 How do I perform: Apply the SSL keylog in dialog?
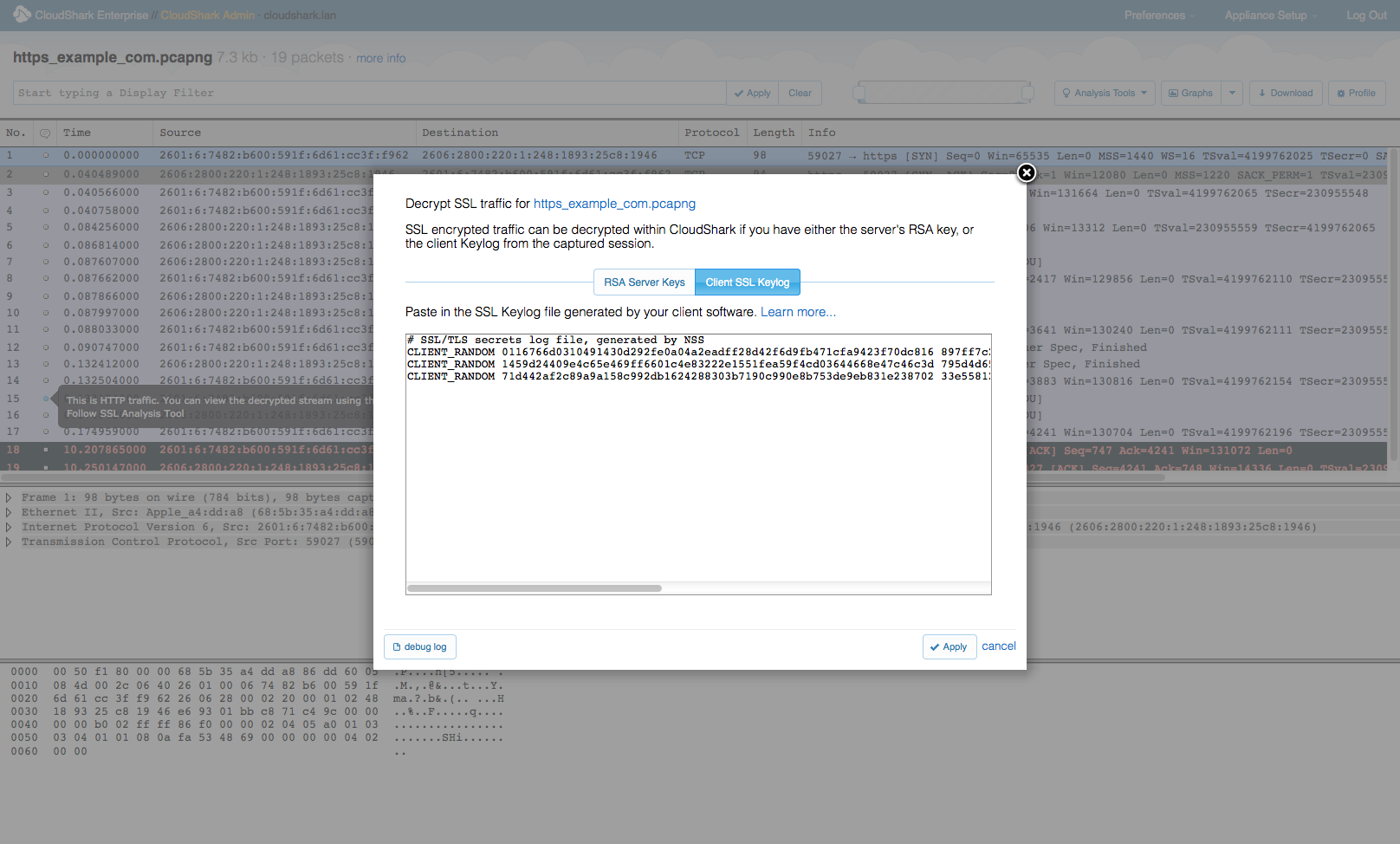pyautogui.click(x=950, y=647)
